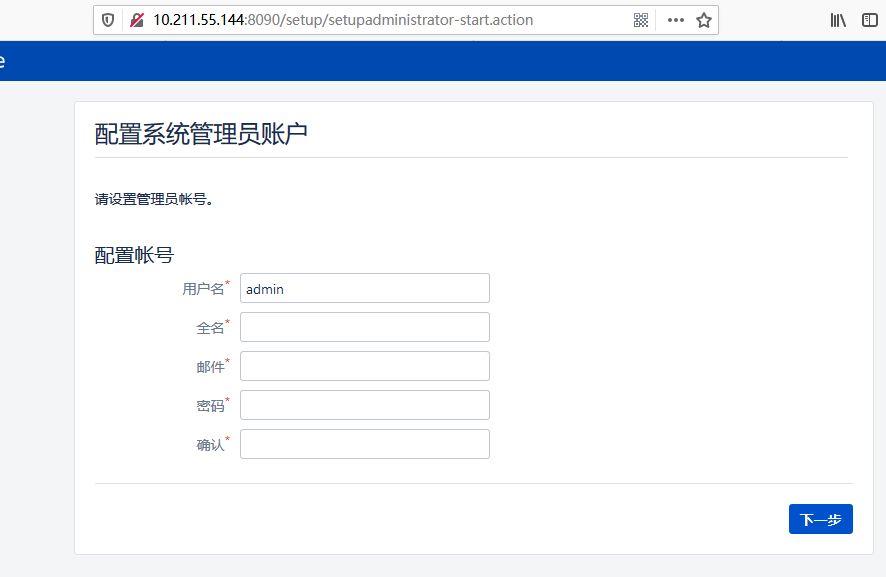Open the page actions three-dot menu
The height and width of the screenshot is (577, 886).
click(676, 20)
